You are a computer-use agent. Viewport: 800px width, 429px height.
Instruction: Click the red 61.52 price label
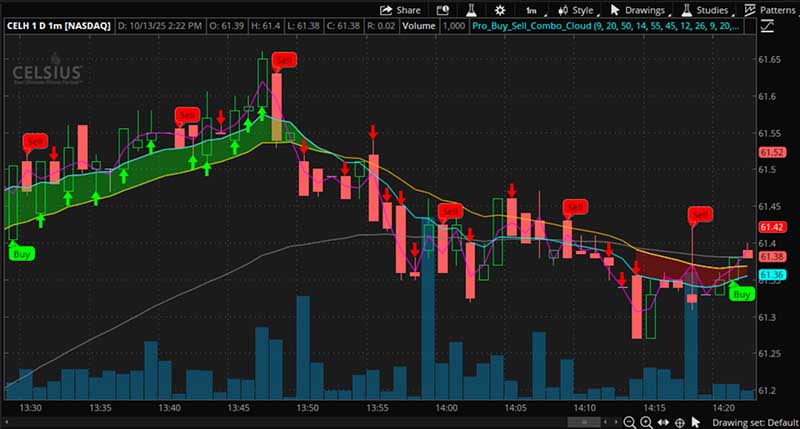771,152
